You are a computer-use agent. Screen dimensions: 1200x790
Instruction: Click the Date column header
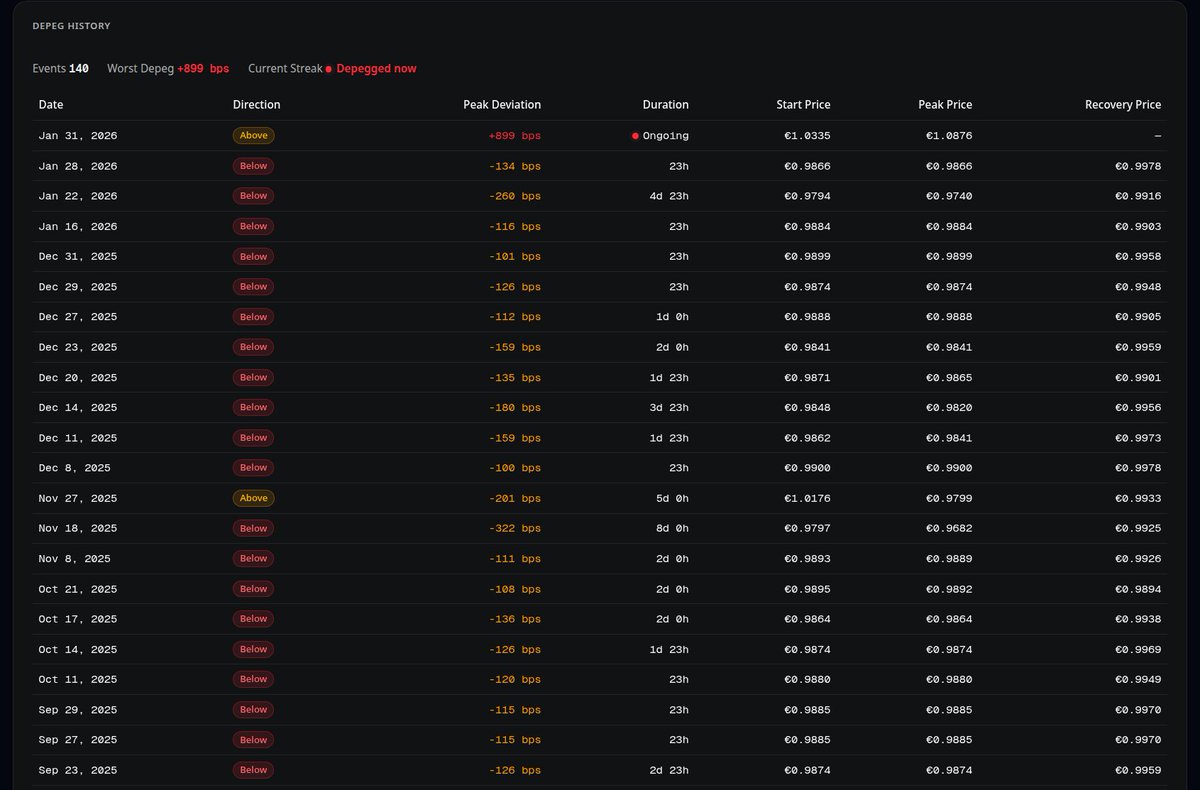coord(51,105)
